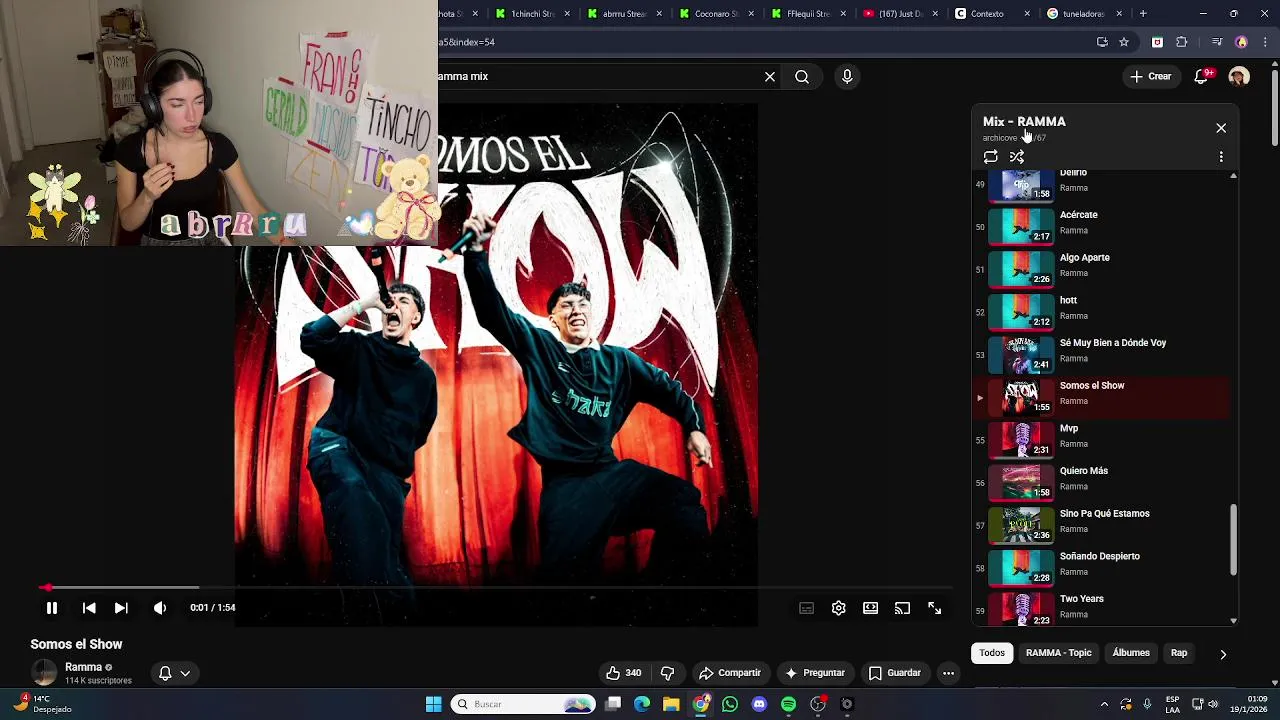Enter fullscreen mode

pyautogui.click(x=935, y=608)
